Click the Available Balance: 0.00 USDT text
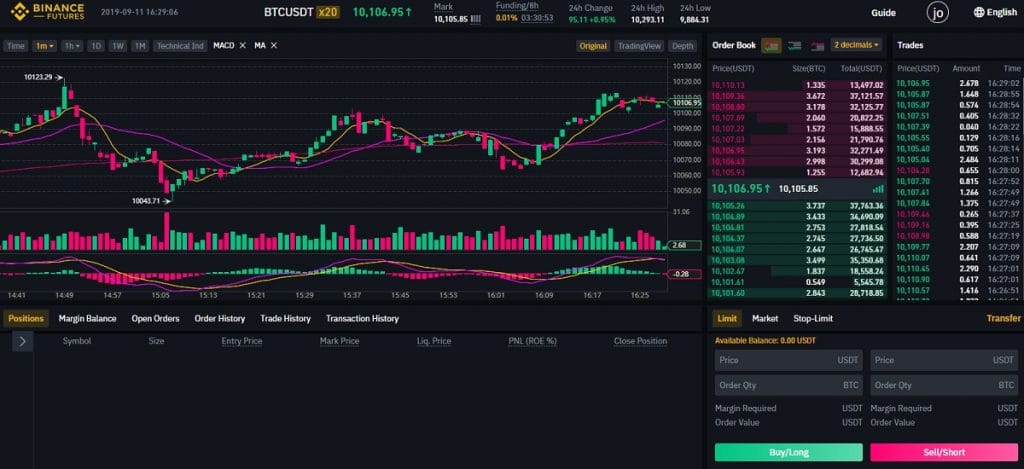Image resolution: width=1024 pixels, height=469 pixels. 765,341
